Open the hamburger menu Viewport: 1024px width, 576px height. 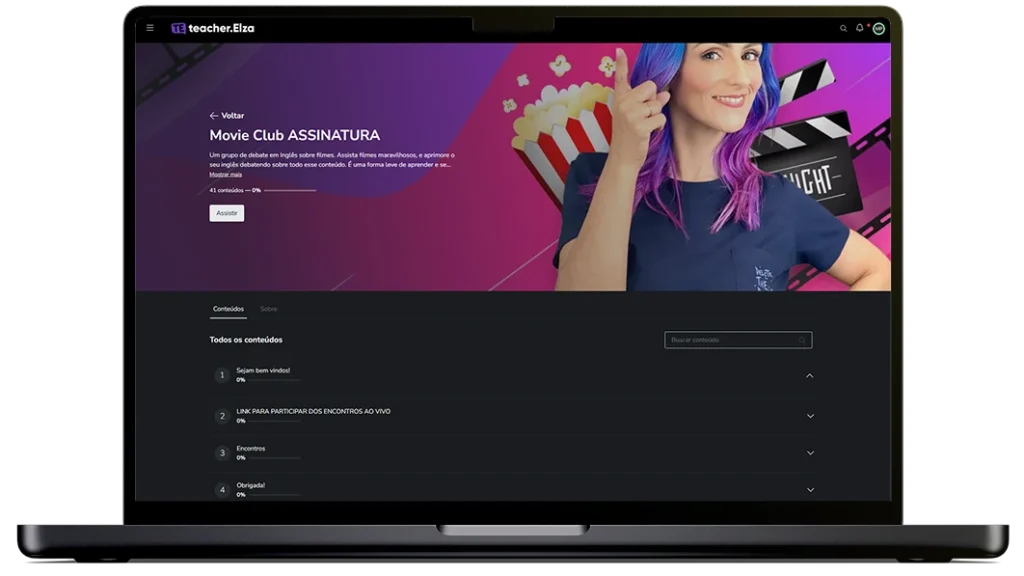pos(150,28)
